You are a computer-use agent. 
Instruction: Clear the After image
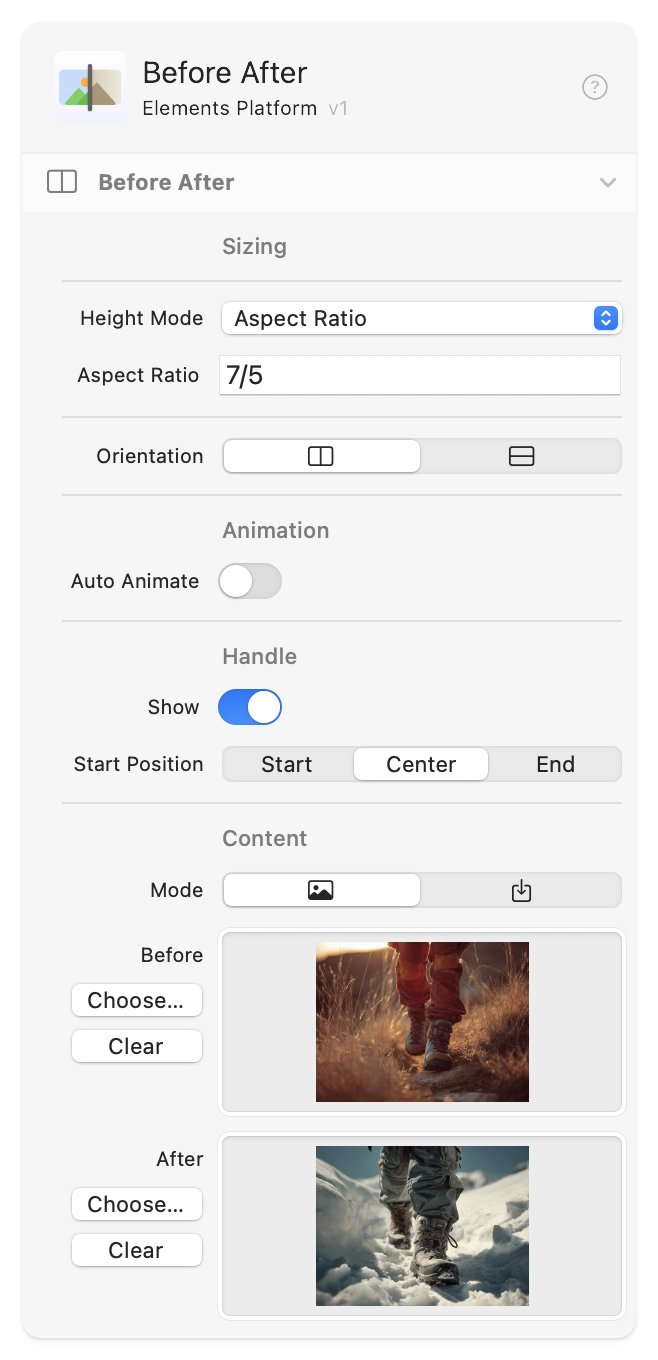(x=136, y=1250)
